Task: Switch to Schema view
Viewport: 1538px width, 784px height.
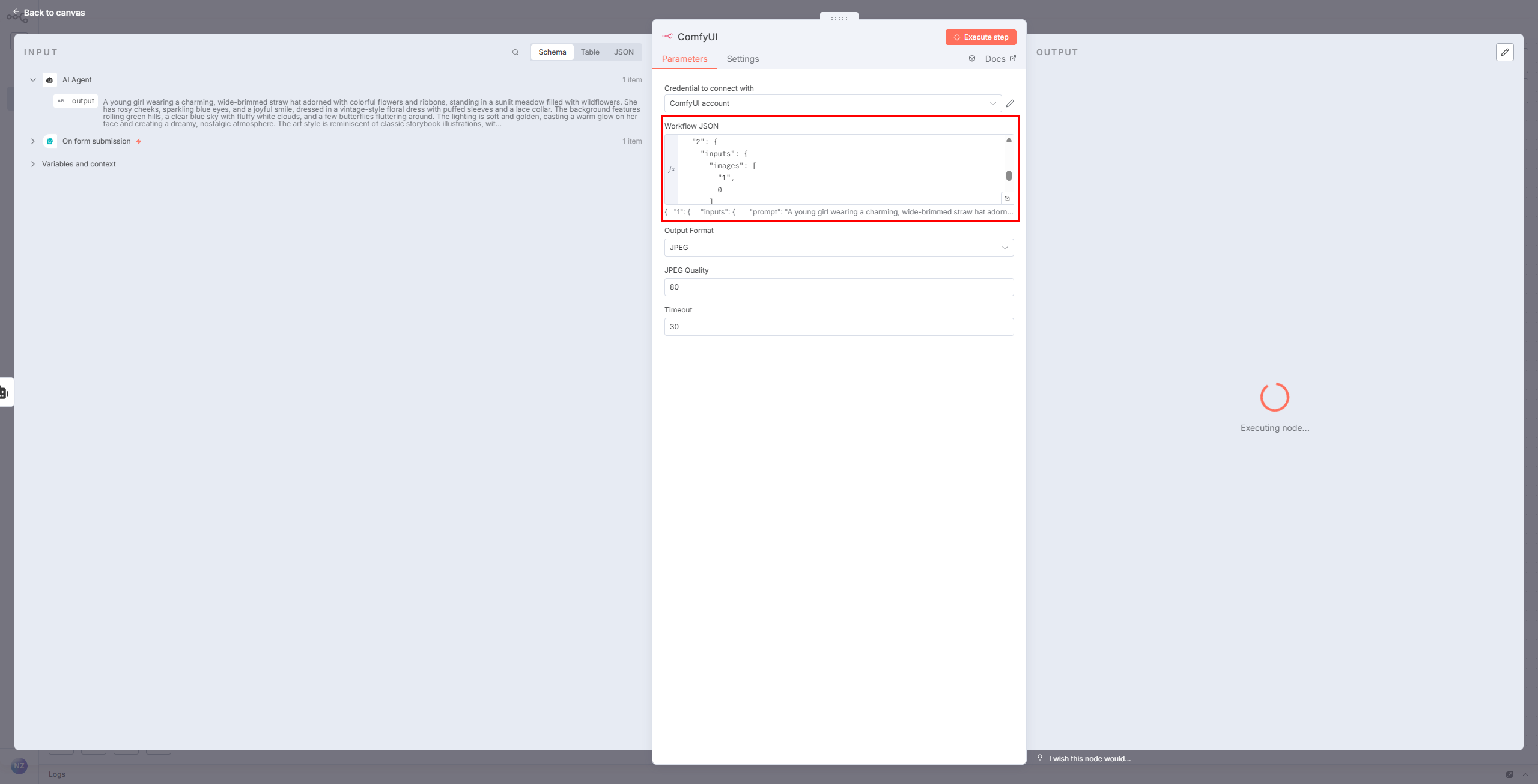Action: [x=552, y=53]
